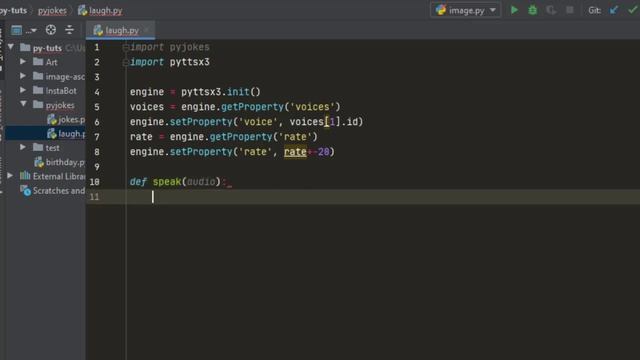Place cursor on empty line 11
The width and height of the screenshot is (640, 360).
point(362,197)
